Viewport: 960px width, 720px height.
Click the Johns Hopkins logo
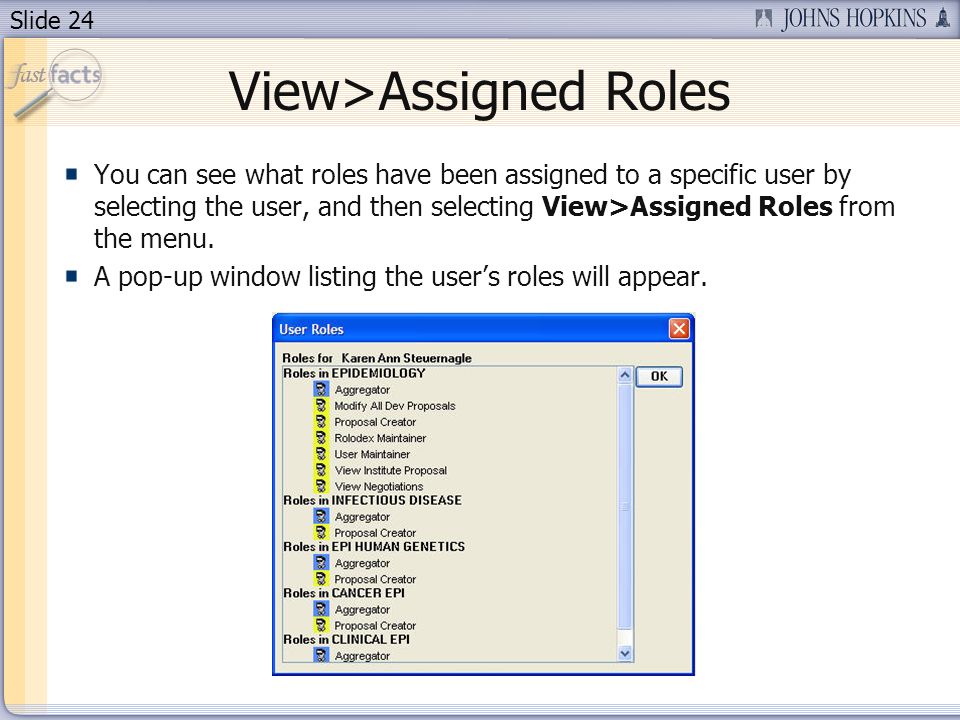(852, 18)
